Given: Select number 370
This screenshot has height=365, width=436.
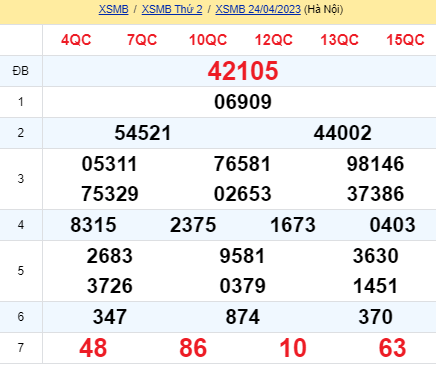Looking at the screenshot, I should click(x=376, y=317).
